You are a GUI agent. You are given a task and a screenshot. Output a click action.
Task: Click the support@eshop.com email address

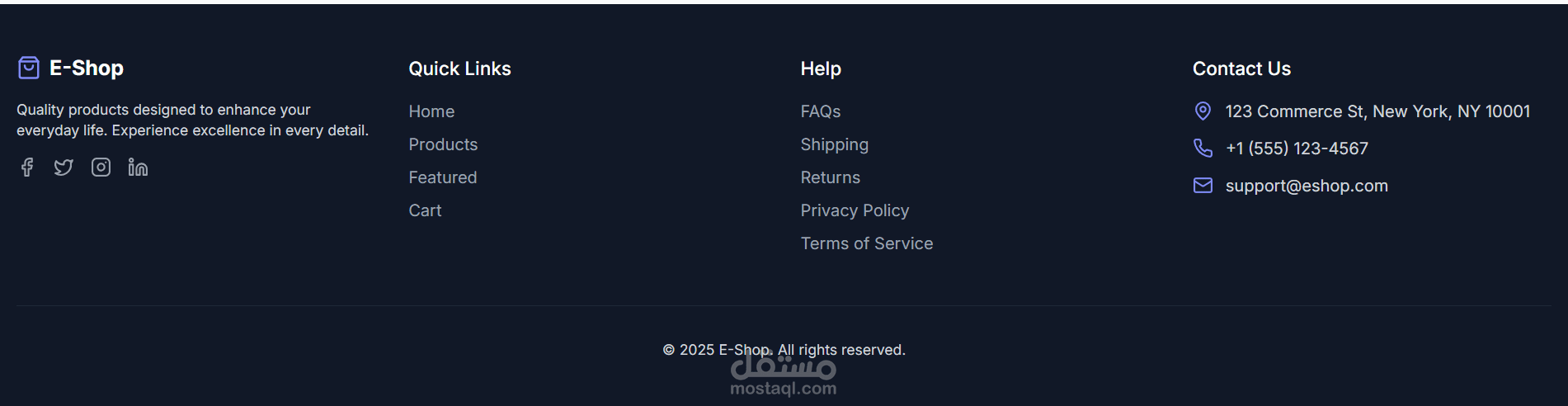(1306, 186)
